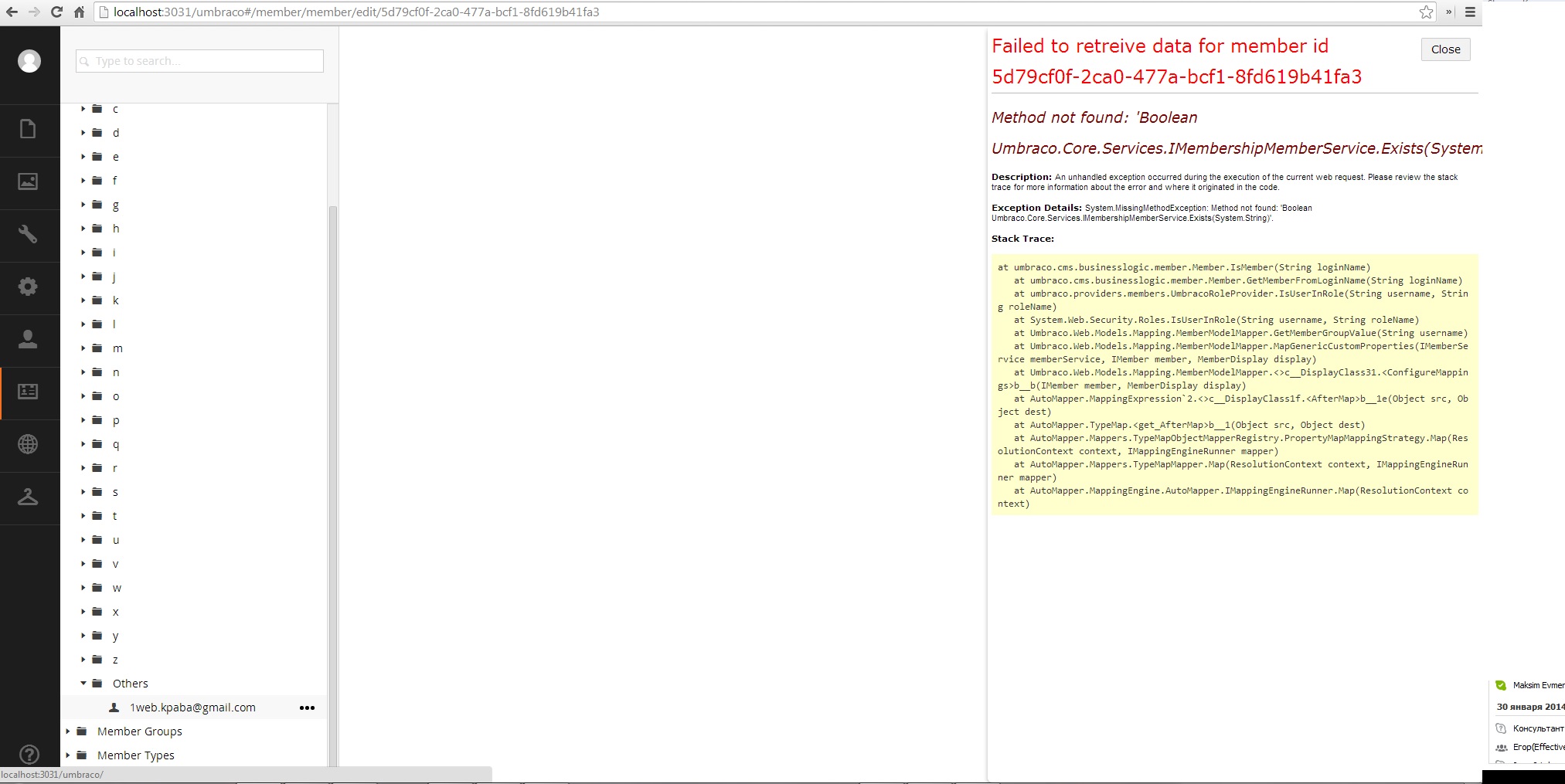The image size is (1565, 784).
Task: Expand the Member Groups folder
Action: (x=68, y=731)
